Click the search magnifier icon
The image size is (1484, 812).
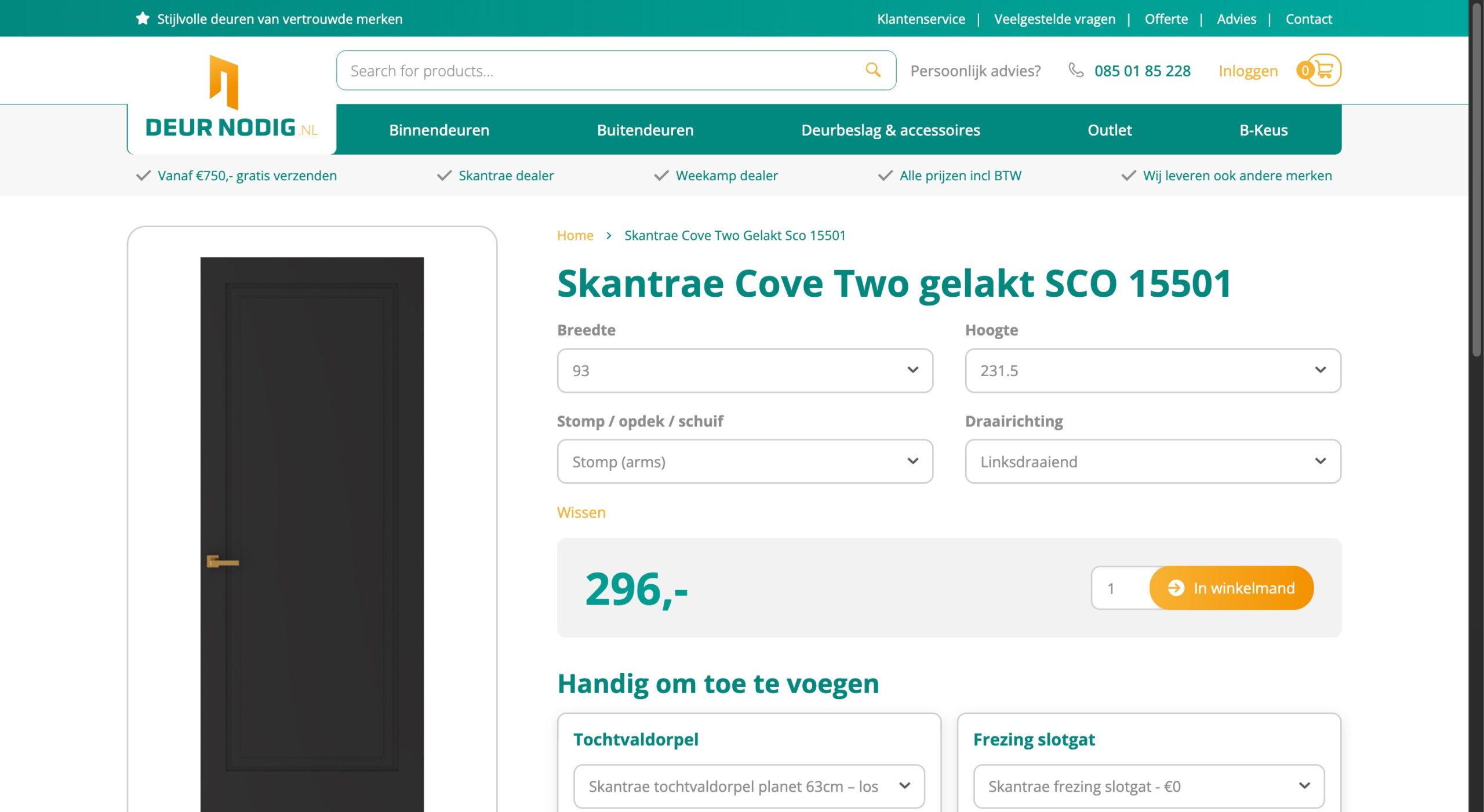[x=873, y=70]
